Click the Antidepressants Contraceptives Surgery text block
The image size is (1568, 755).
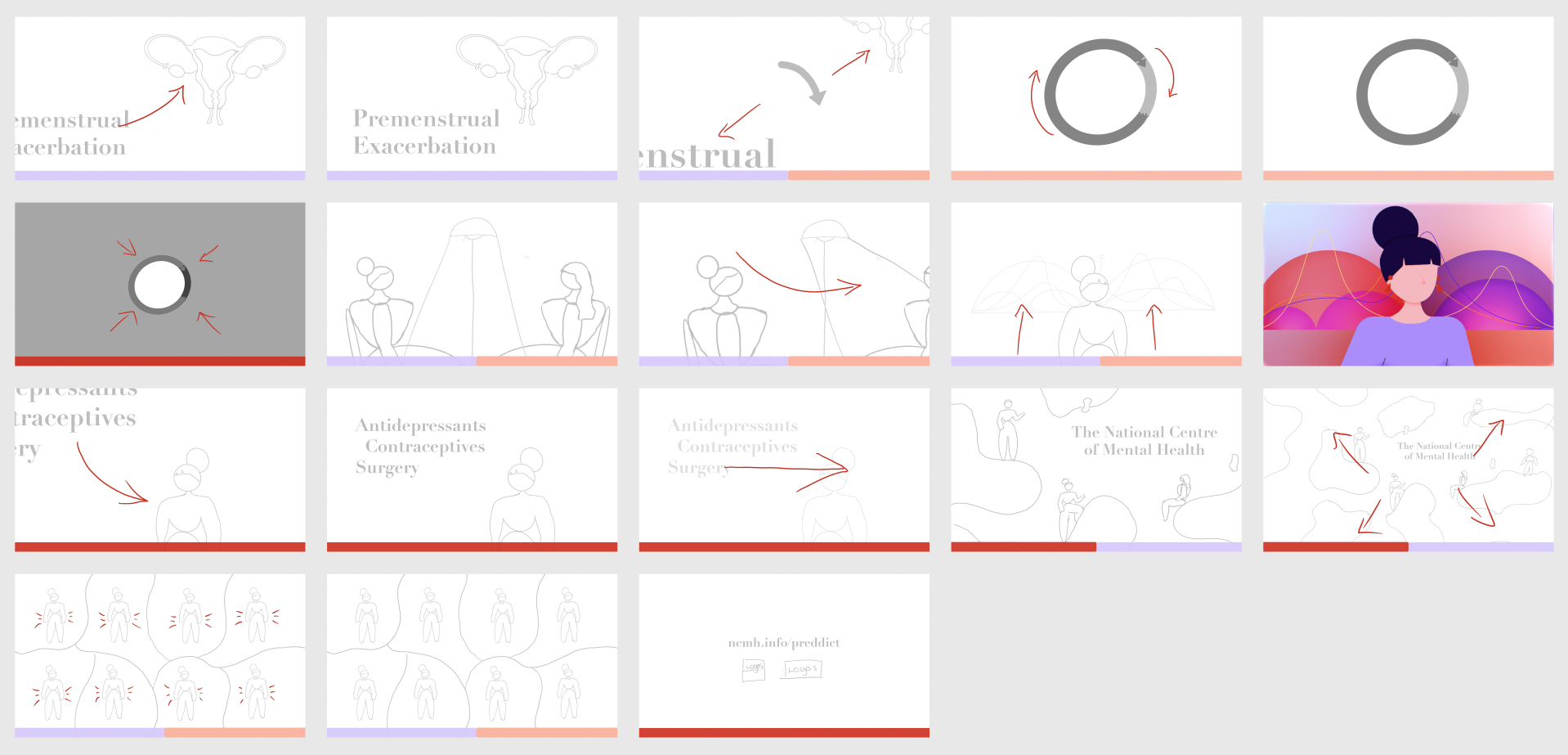tap(421, 447)
